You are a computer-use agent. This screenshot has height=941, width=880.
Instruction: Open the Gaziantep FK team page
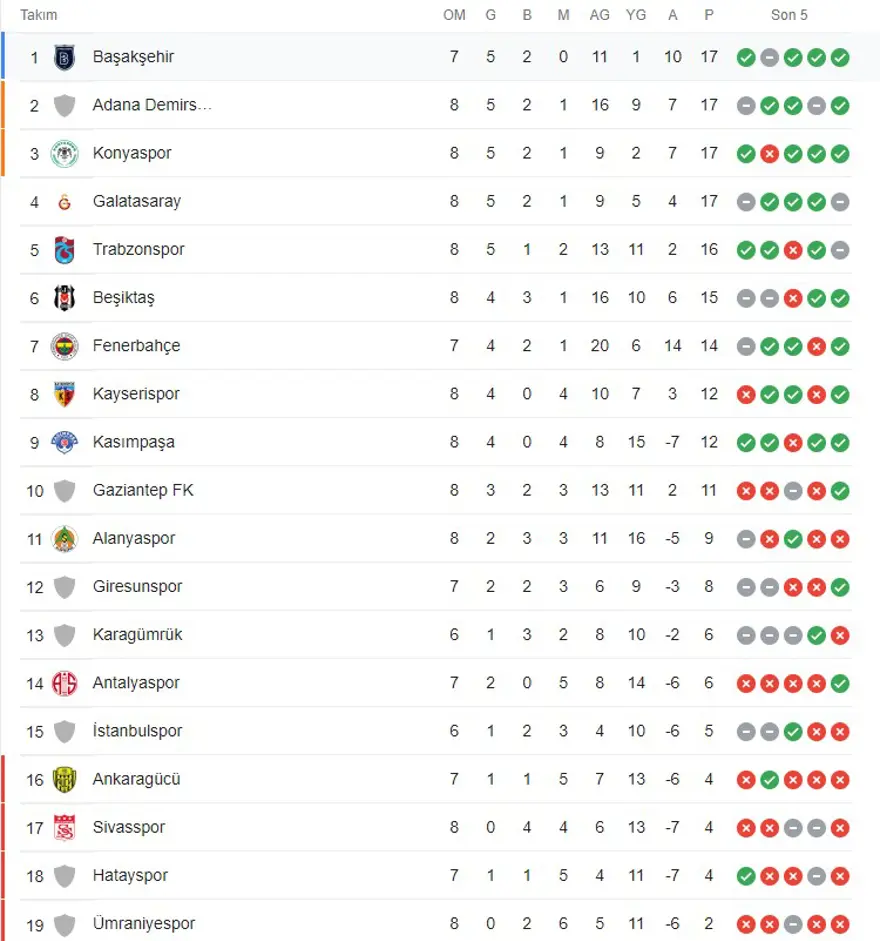[x=143, y=491]
